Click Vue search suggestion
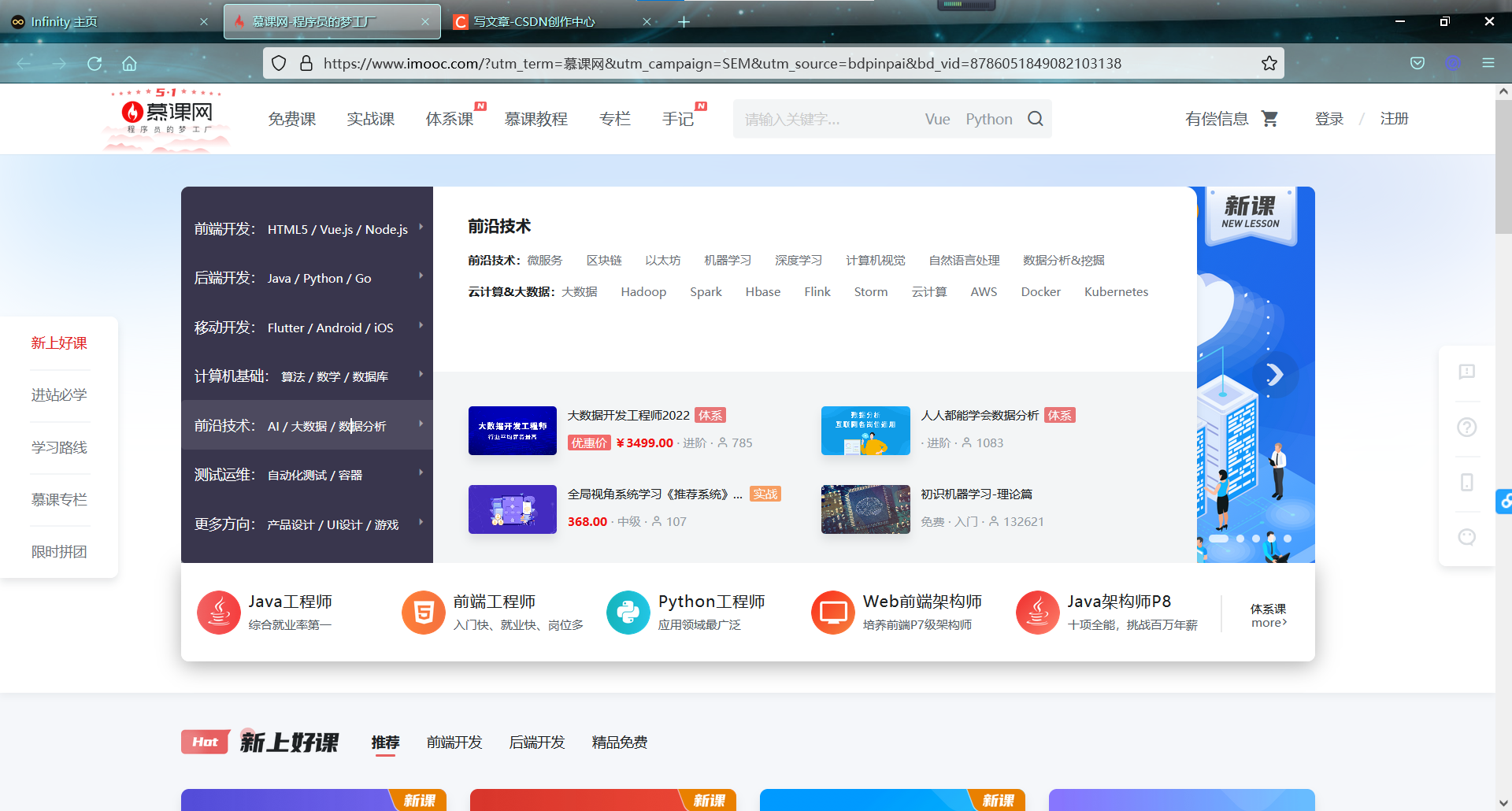 937,119
